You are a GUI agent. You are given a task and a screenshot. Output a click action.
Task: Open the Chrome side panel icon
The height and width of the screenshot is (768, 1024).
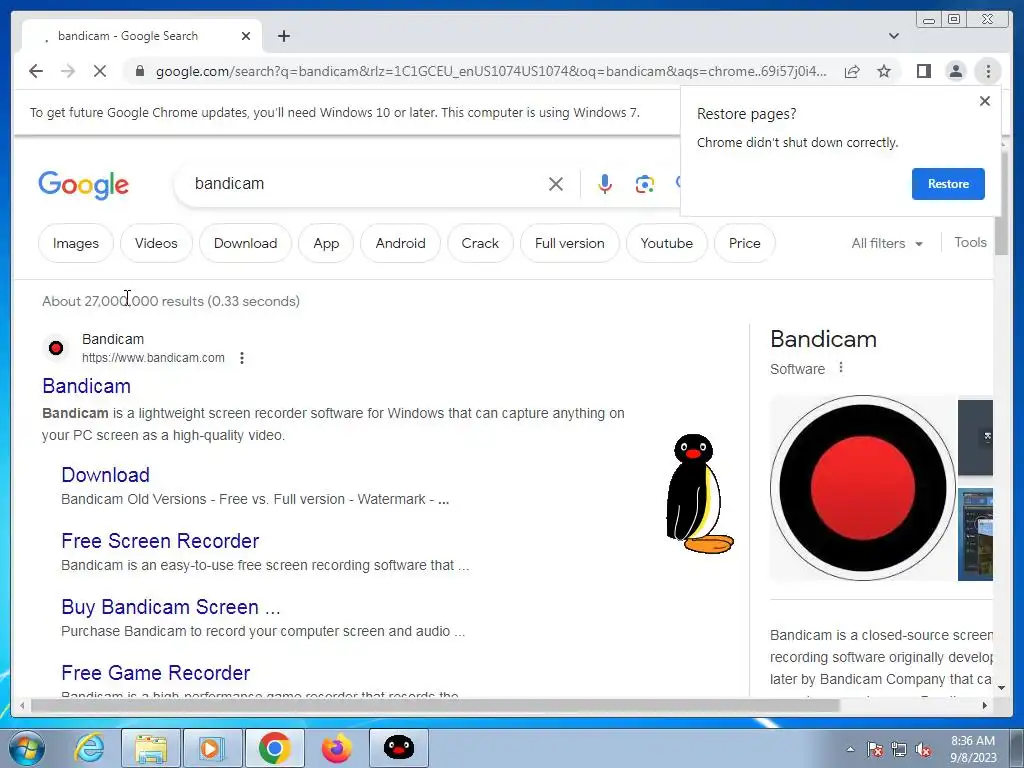coord(923,71)
